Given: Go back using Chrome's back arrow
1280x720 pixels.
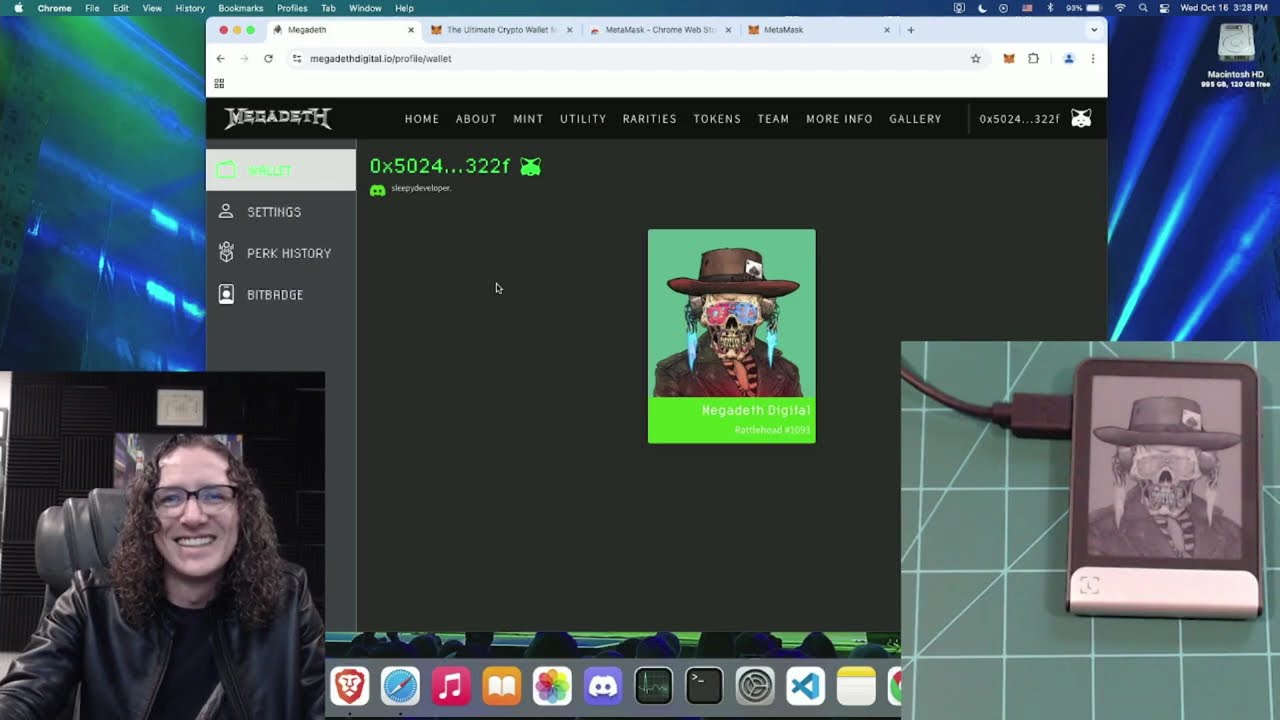Looking at the screenshot, I should pyautogui.click(x=221, y=59).
